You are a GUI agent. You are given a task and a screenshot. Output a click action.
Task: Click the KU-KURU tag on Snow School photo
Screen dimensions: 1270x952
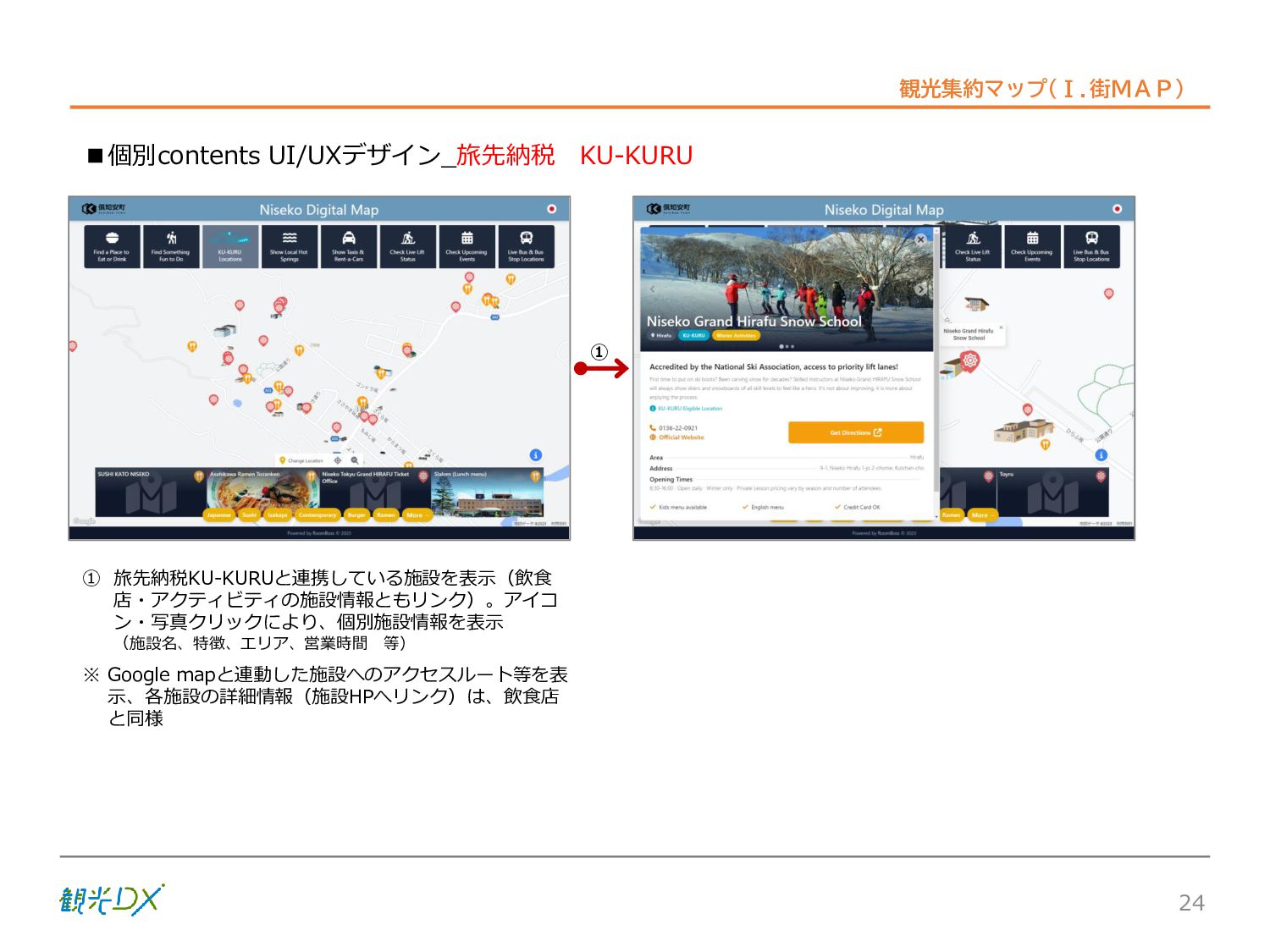[x=693, y=335]
